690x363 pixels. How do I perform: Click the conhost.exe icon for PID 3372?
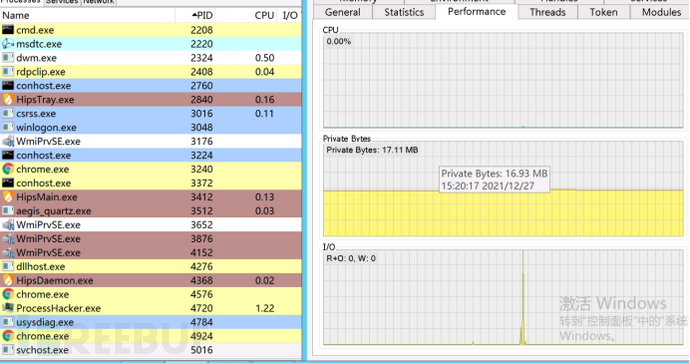7,183
